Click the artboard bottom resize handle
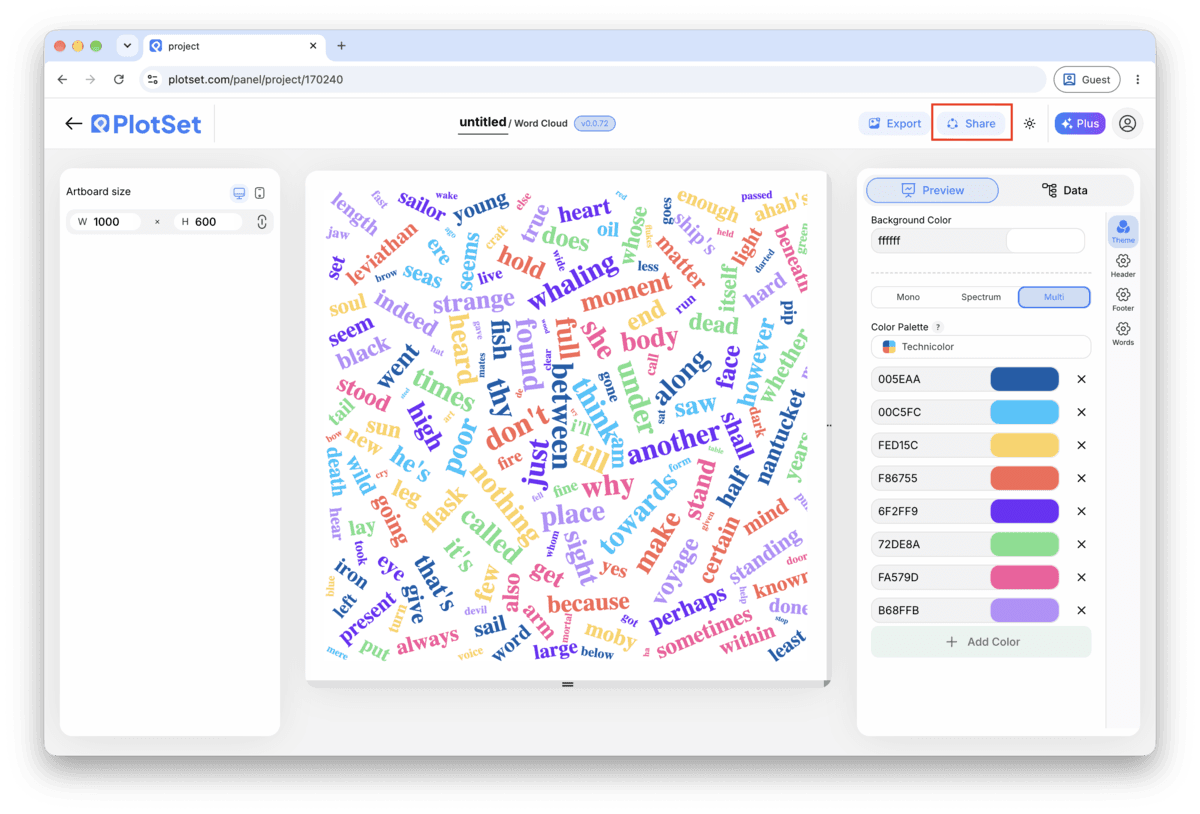 [x=567, y=685]
